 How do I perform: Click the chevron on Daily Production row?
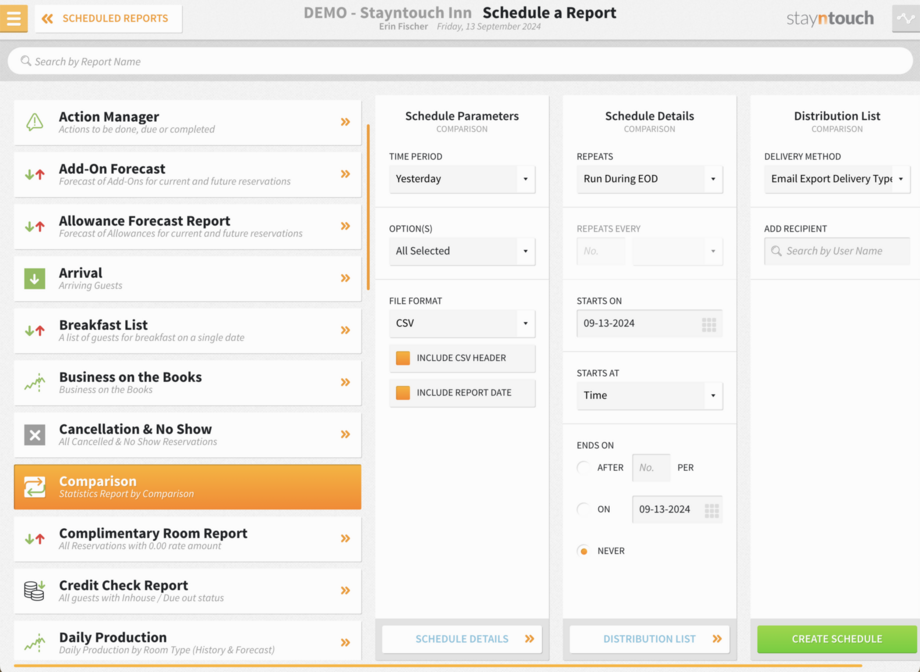346,643
